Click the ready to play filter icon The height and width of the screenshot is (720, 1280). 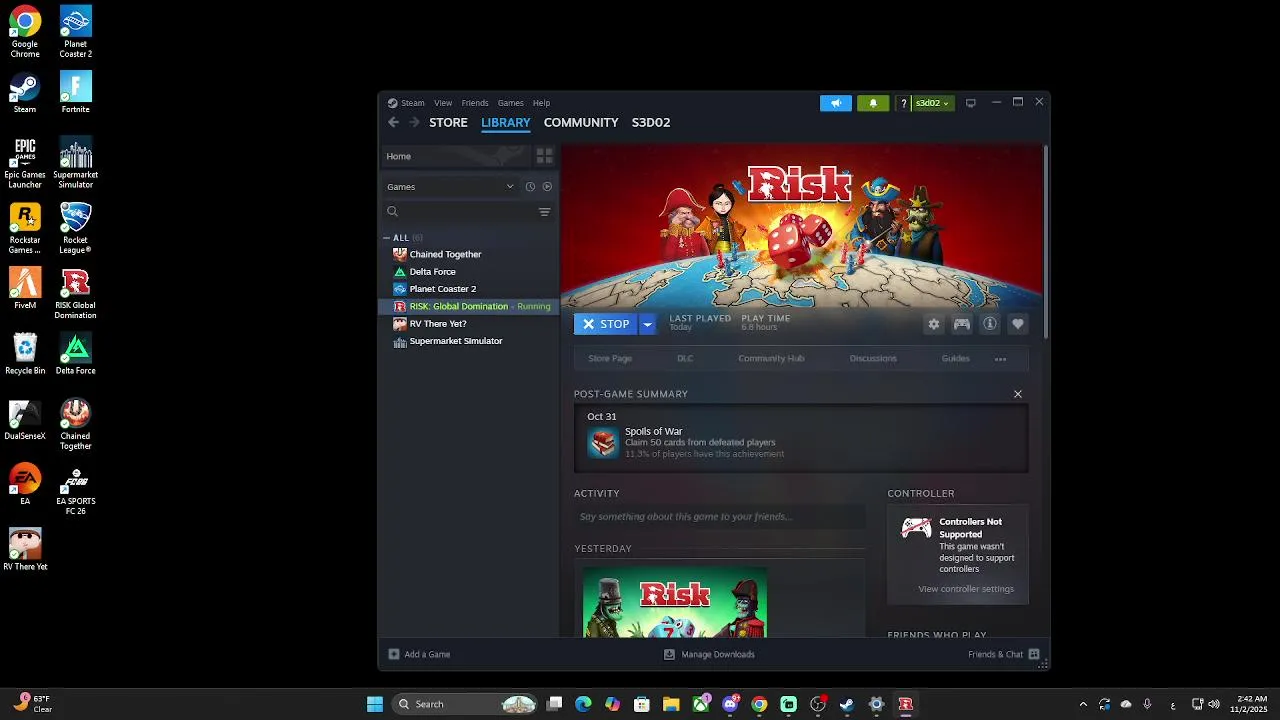click(x=547, y=187)
